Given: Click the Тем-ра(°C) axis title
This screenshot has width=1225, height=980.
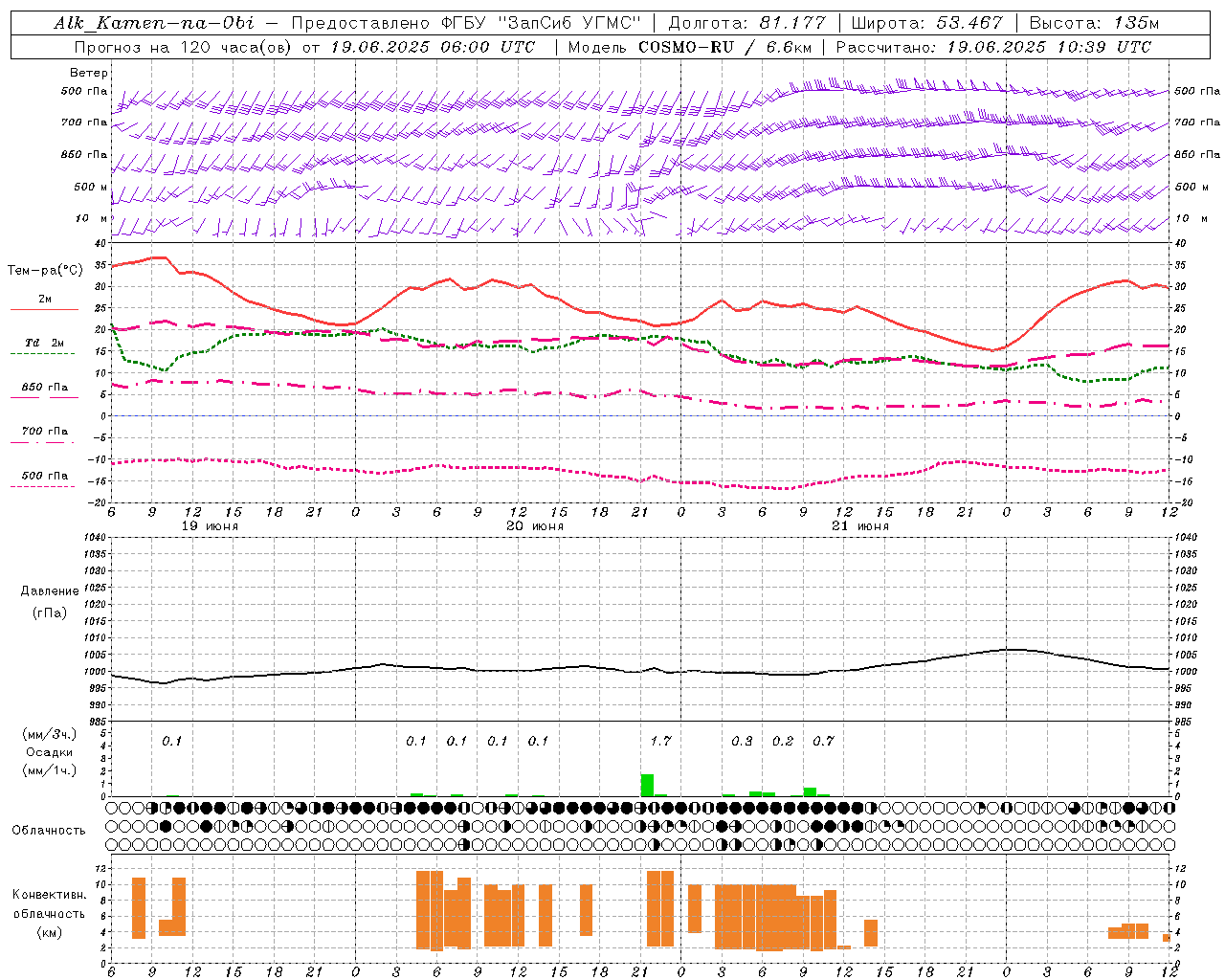Looking at the screenshot, I should 45,271.
